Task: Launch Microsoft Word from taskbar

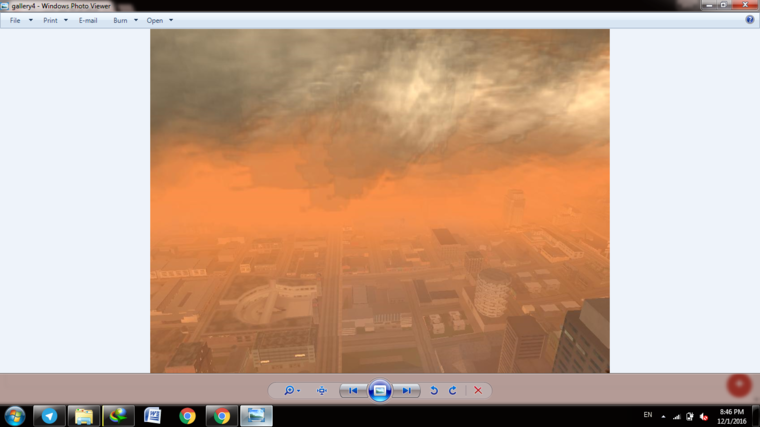Action: (153, 415)
